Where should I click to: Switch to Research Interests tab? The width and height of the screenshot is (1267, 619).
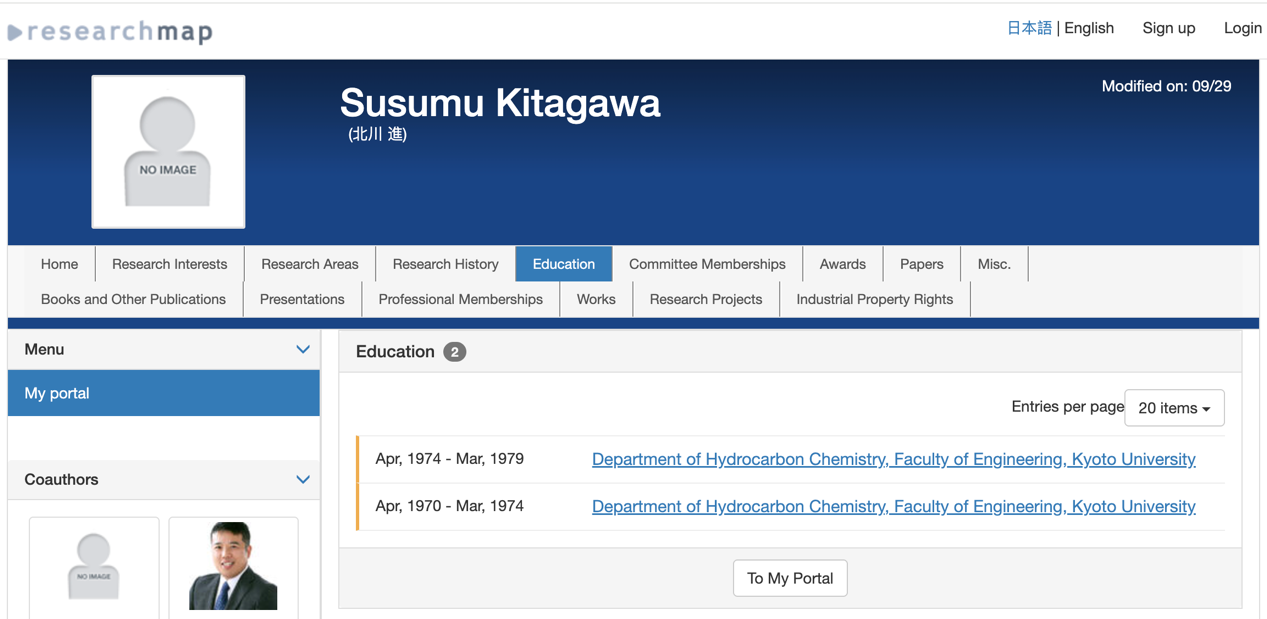point(169,264)
